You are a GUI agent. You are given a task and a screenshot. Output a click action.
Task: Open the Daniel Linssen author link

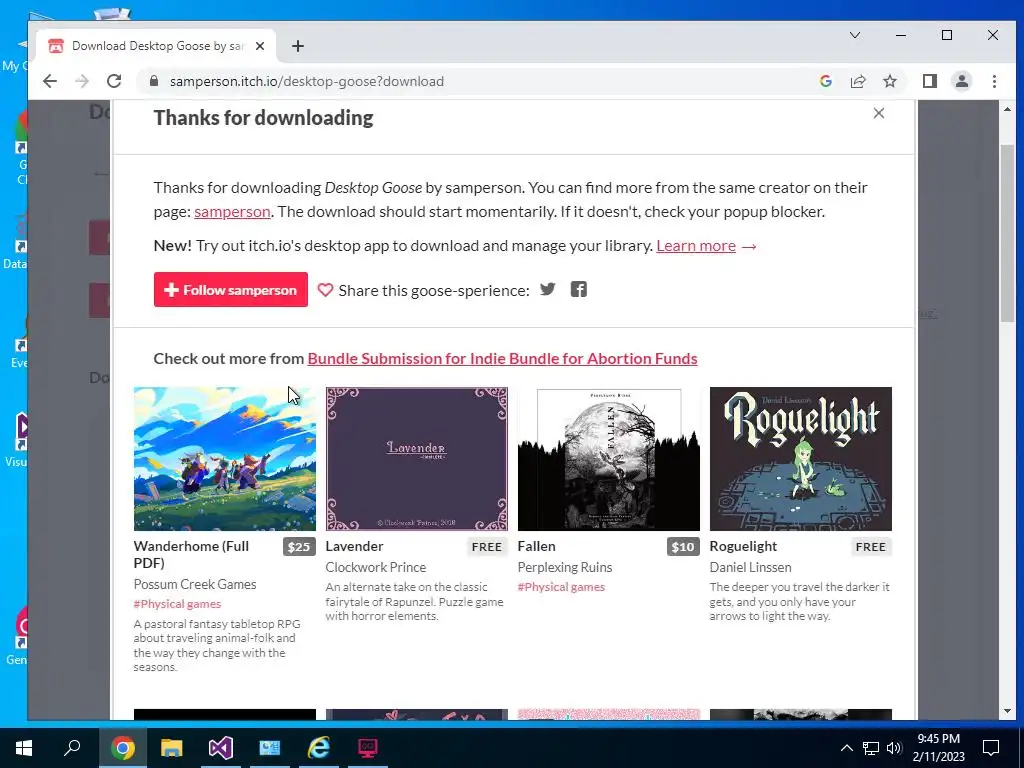(750, 567)
